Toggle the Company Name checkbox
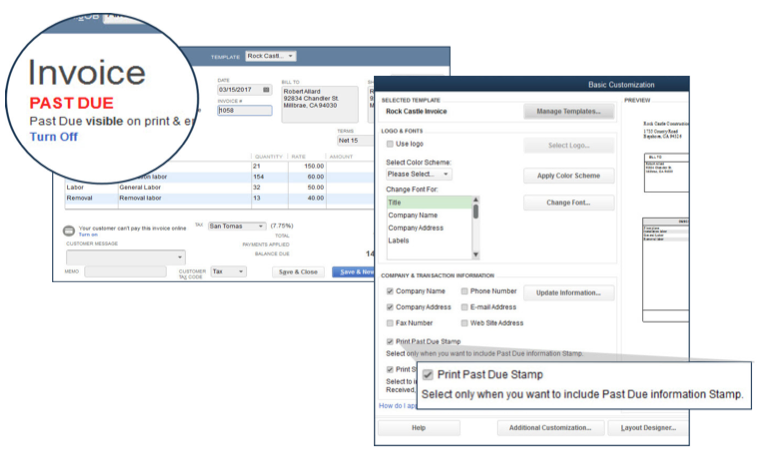The height and width of the screenshot is (453, 768). tap(390, 291)
